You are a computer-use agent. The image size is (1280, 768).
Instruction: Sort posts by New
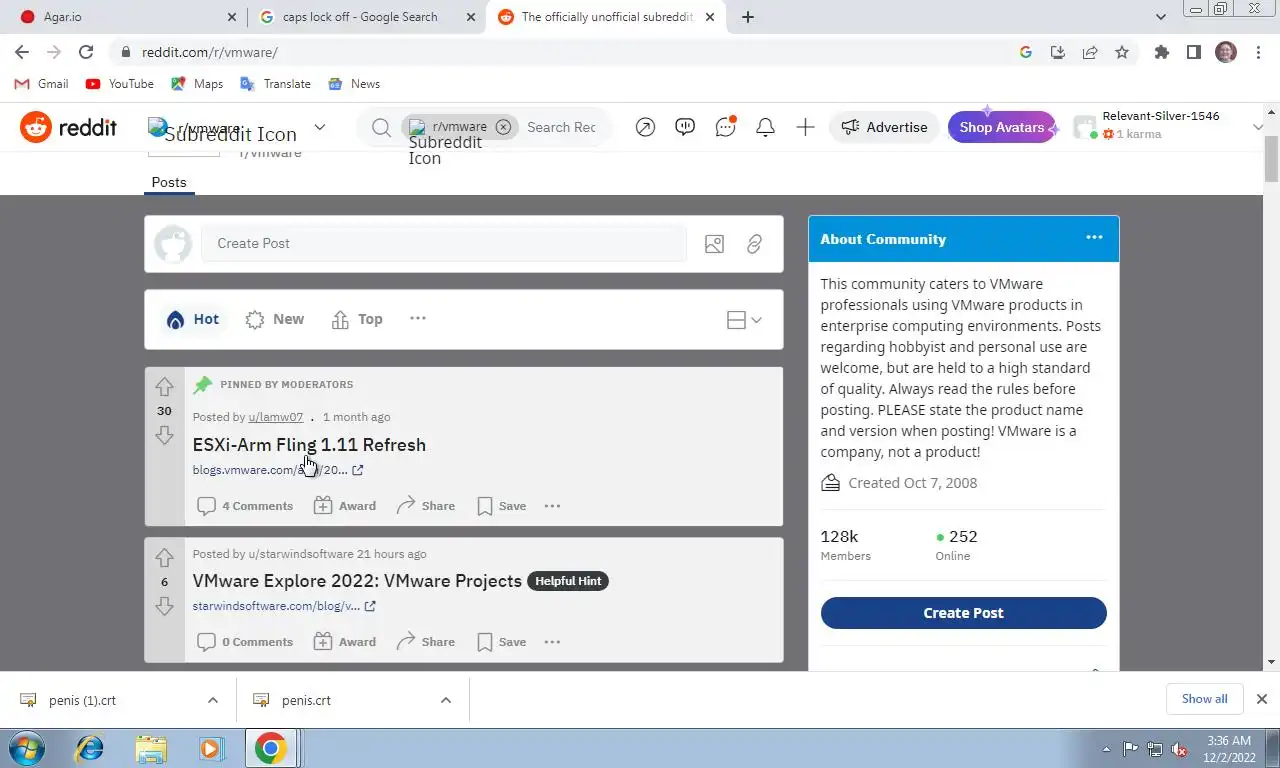pos(275,319)
